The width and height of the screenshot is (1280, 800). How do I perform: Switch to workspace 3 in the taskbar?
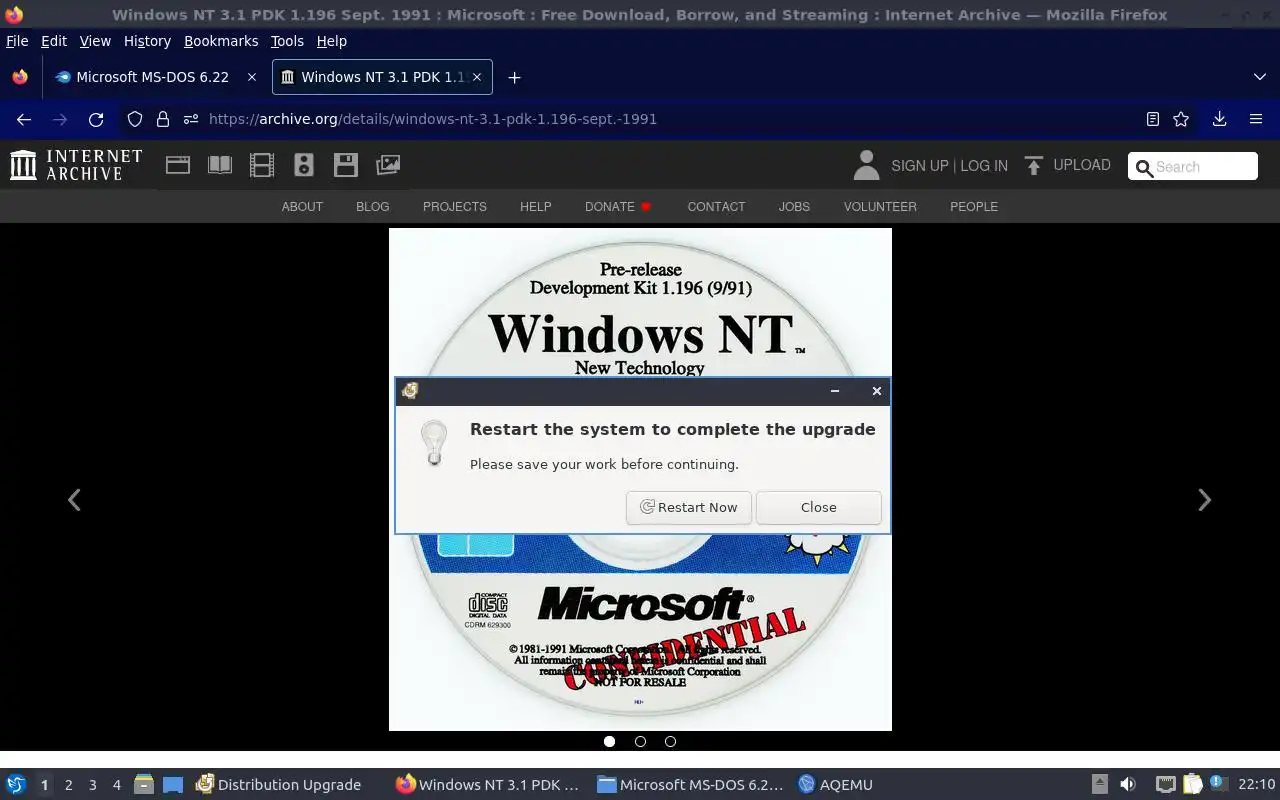click(x=92, y=785)
